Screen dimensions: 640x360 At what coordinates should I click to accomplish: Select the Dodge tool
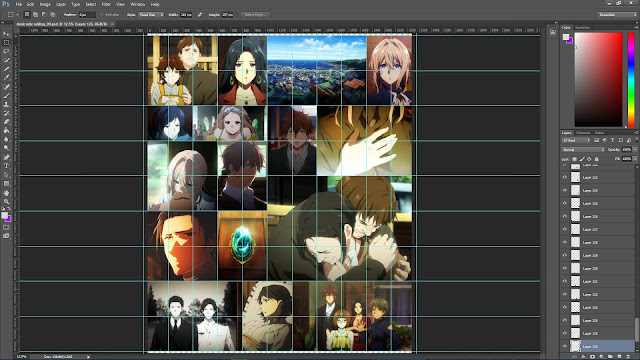pos(6,148)
